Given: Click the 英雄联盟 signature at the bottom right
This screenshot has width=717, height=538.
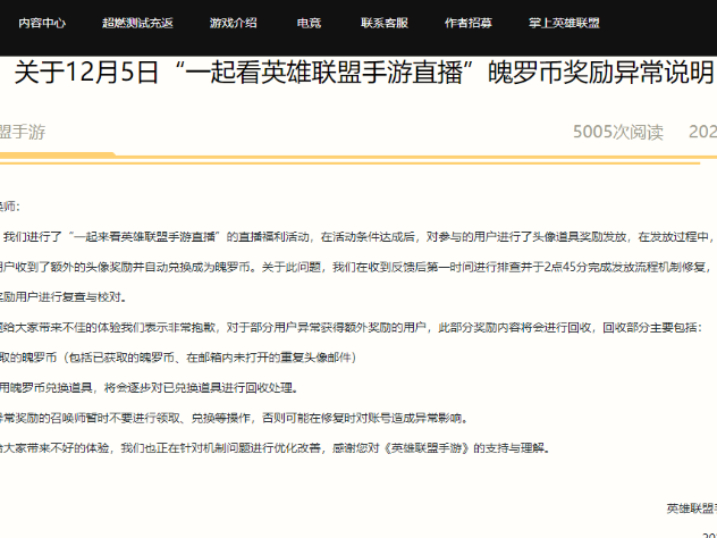Looking at the screenshot, I should click(x=691, y=508).
